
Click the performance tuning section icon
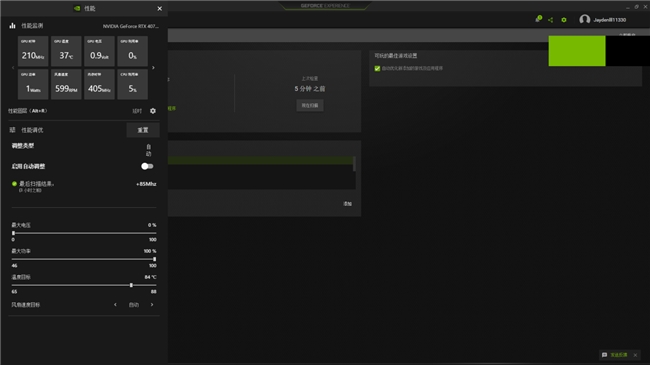pyautogui.click(x=12, y=130)
